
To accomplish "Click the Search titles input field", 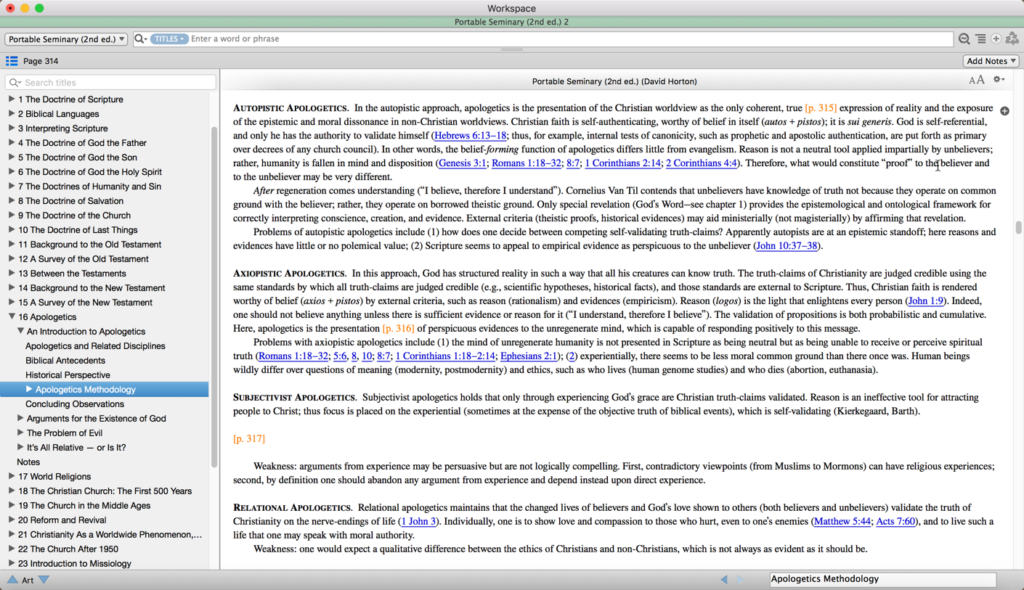I will coord(110,81).
